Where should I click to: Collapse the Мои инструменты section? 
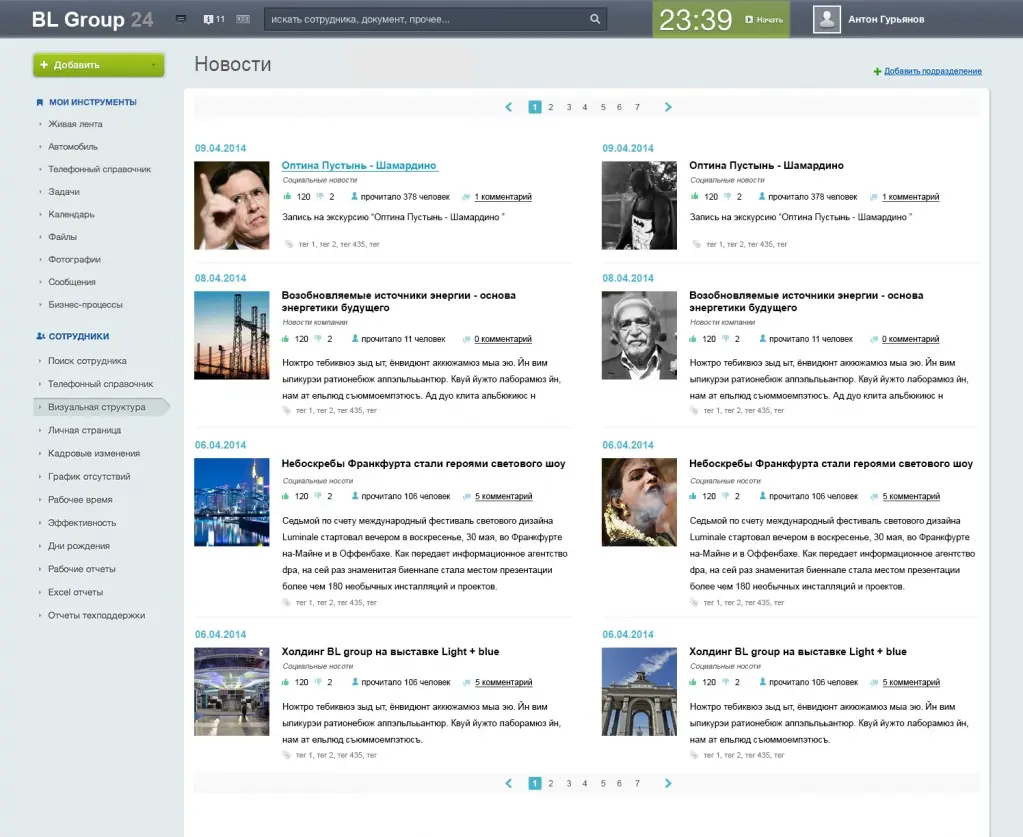click(92, 102)
